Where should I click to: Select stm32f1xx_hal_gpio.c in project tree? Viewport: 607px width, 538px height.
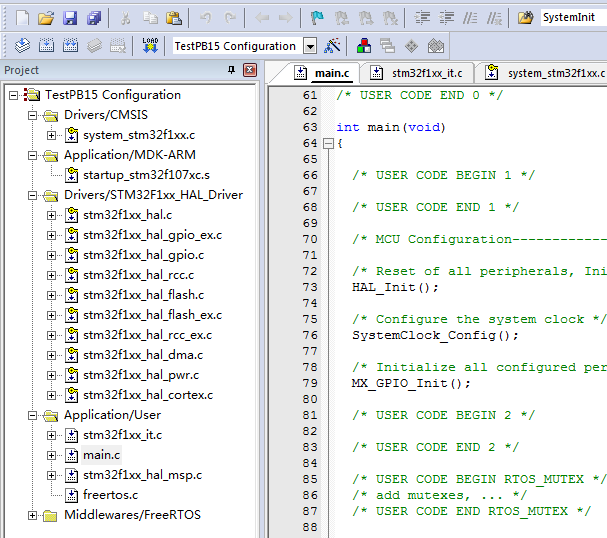pyautogui.click(x=144, y=255)
